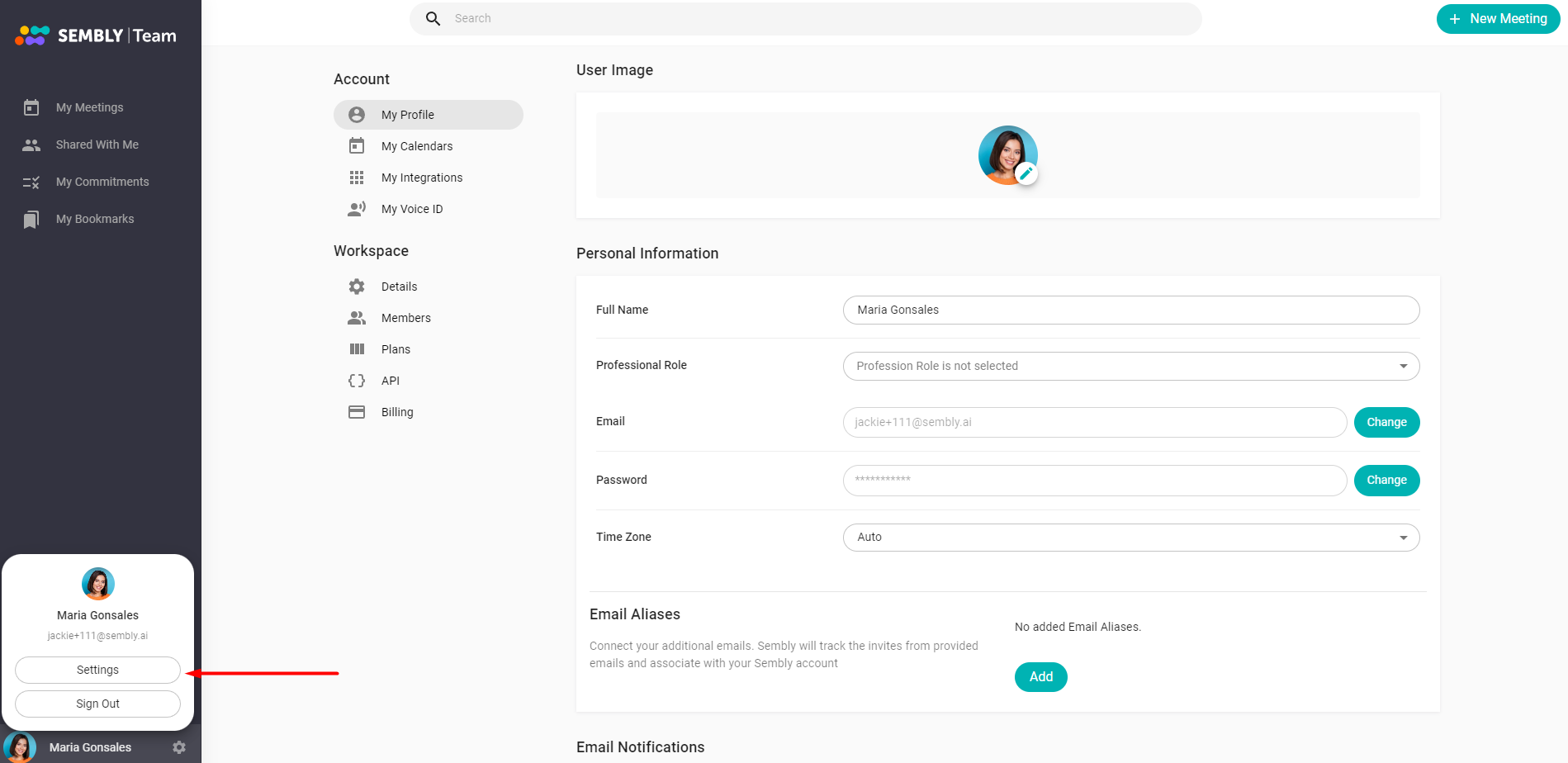Click the Email input field

click(1095, 422)
